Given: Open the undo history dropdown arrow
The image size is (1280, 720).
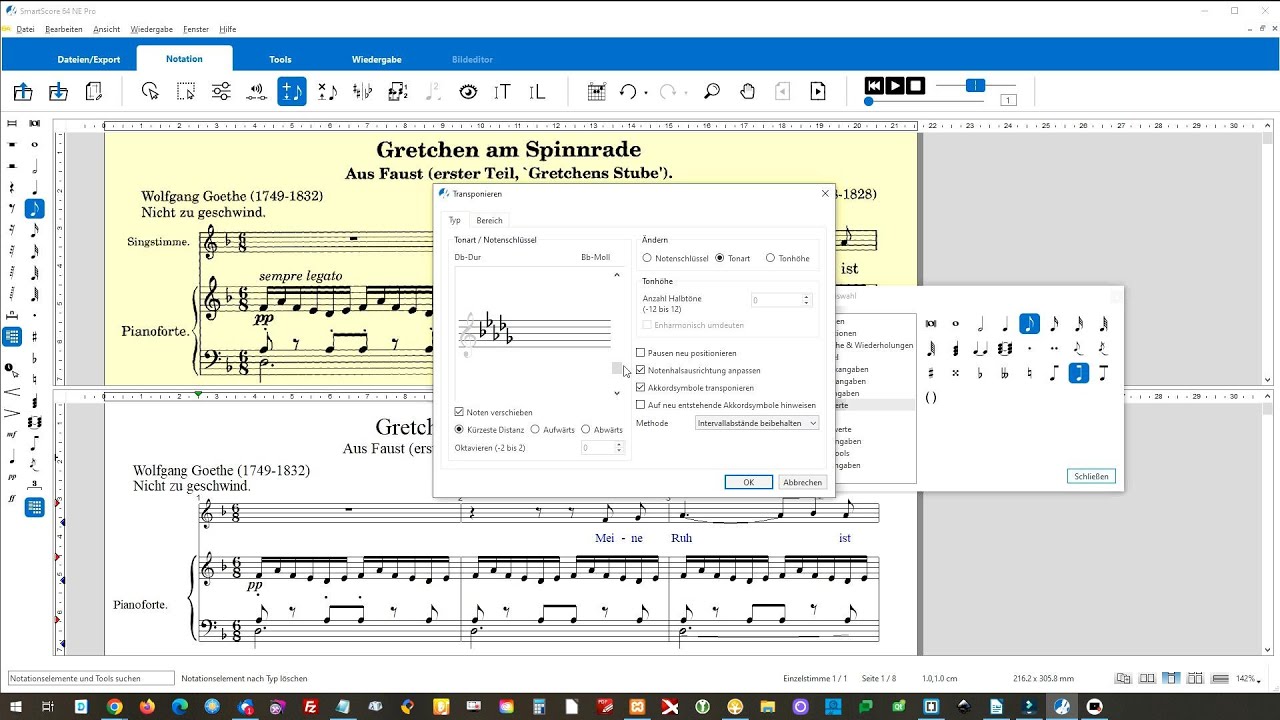Looking at the screenshot, I should (646, 93).
